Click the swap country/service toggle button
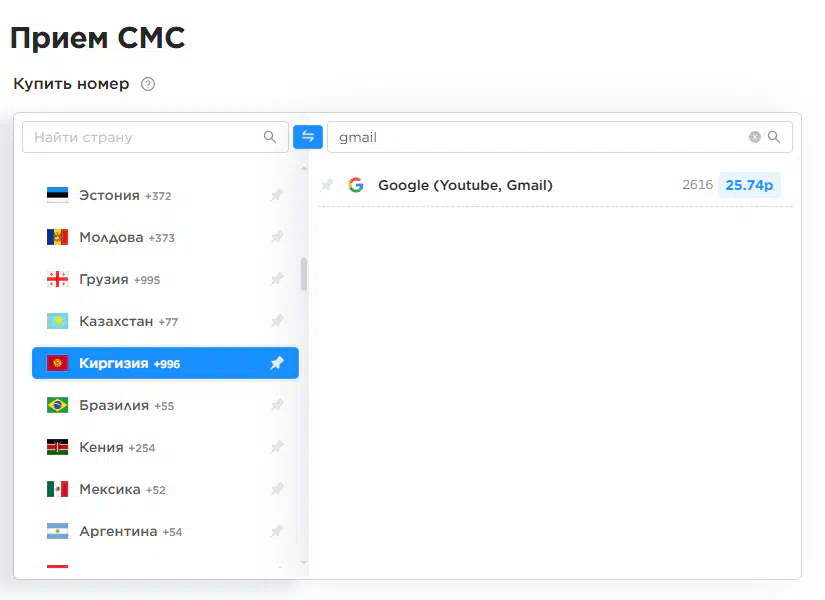The height and width of the screenshot is (600, 825). 308,137
